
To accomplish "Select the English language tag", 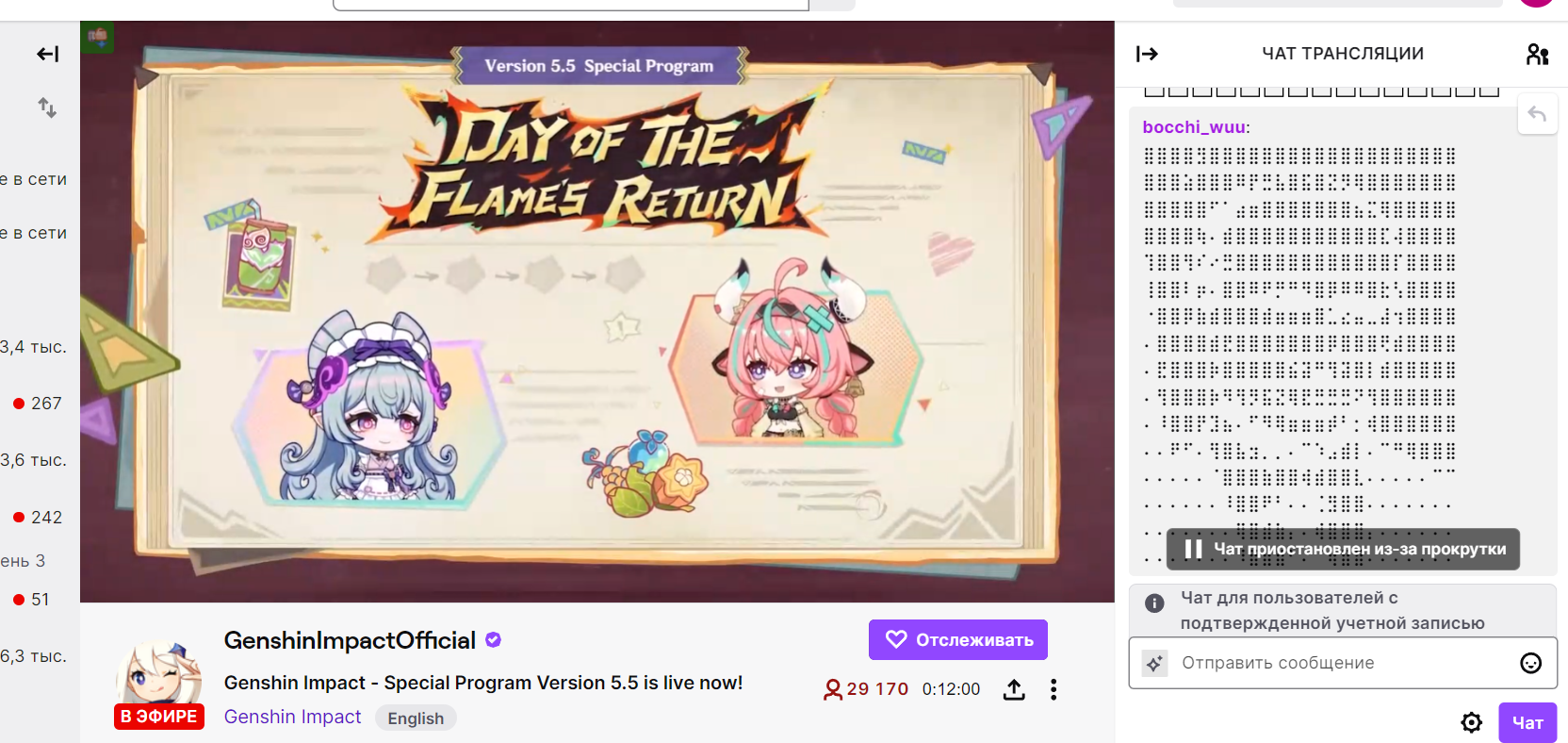I will (x=416, y=718).
